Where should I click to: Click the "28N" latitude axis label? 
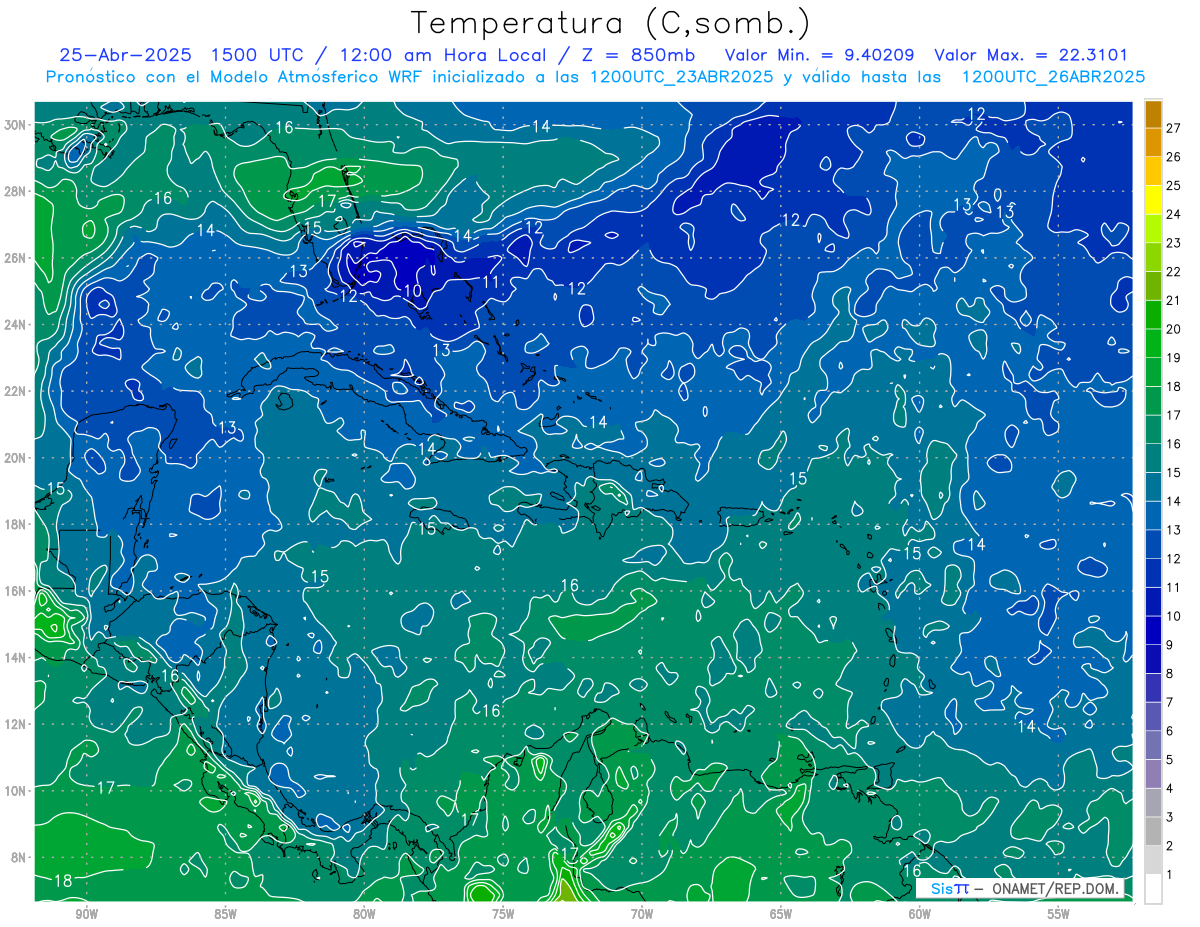coord(15,191)
